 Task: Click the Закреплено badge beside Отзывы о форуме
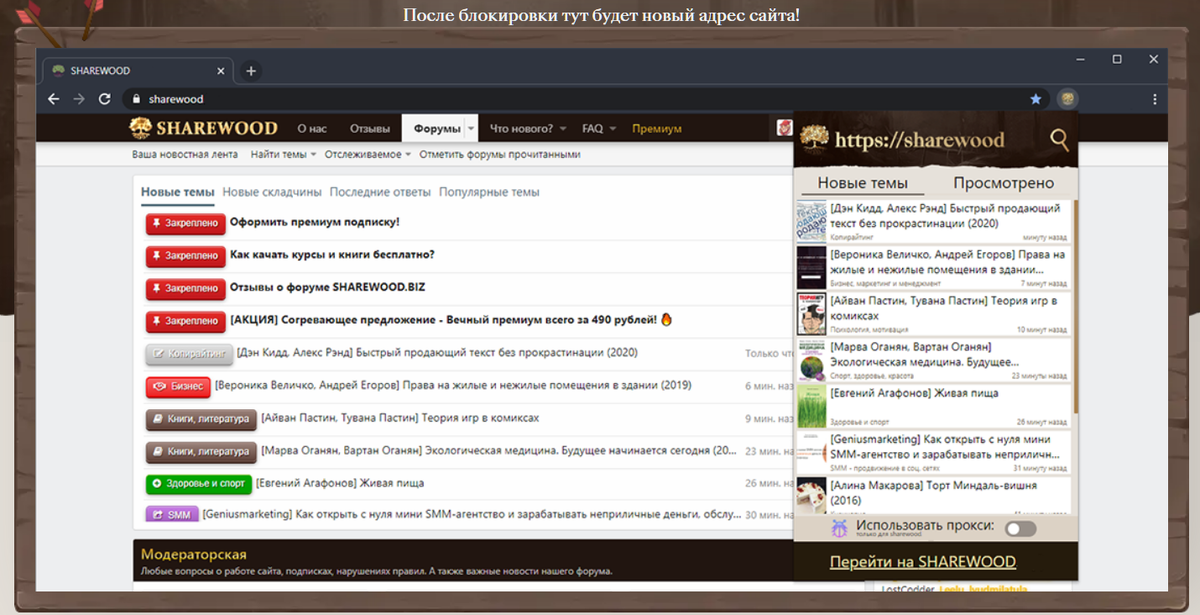[x=185, y=288]
